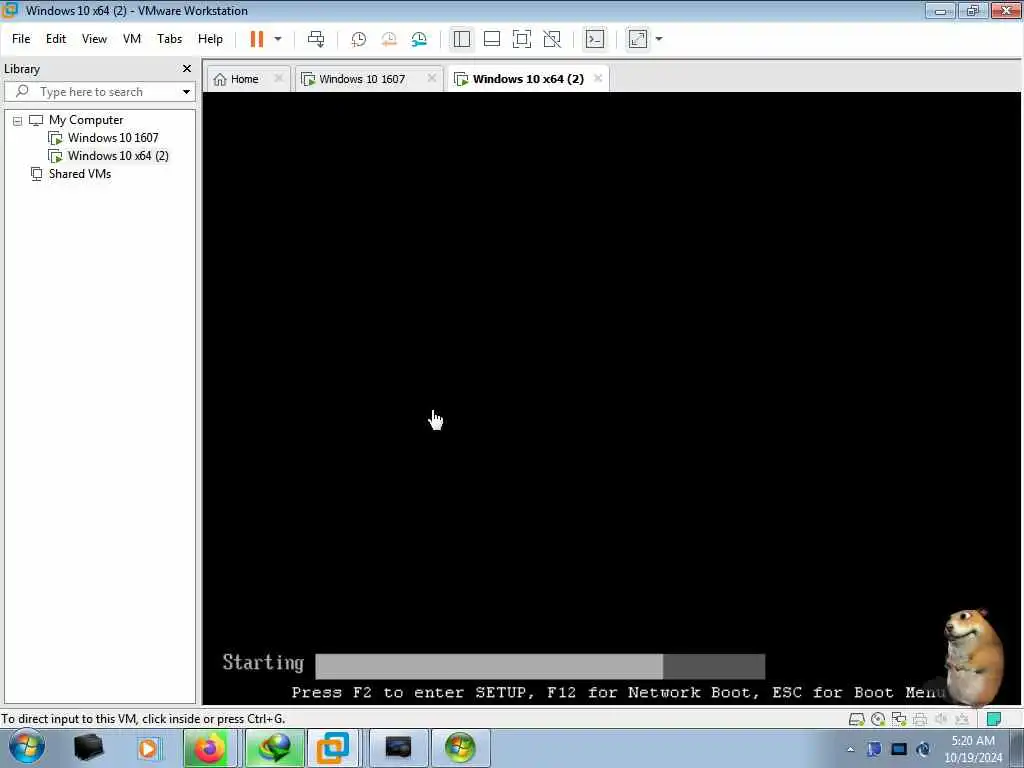Viewport: 1024px width, 768px height.
Task: Collapse the My Computer tree node
Action: (x=18, y=121)
